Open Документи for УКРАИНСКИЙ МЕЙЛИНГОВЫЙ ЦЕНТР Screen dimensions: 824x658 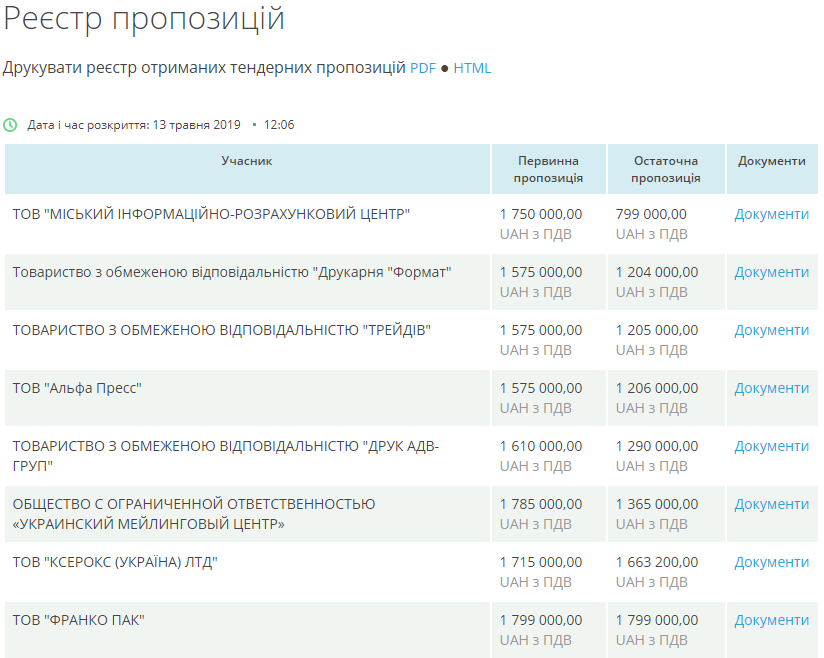[771, 504]
